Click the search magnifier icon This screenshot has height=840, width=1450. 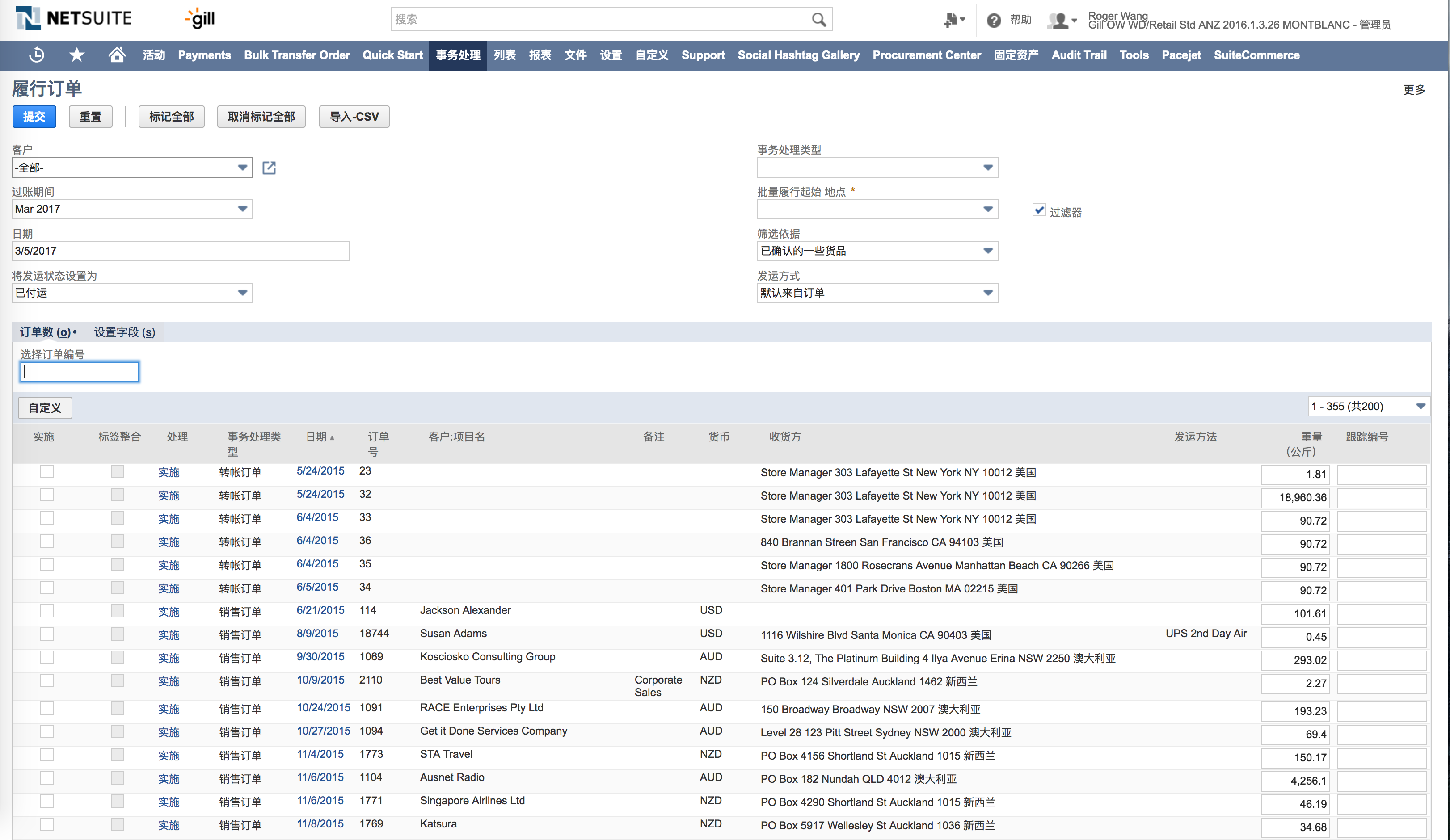pos(818,20)
